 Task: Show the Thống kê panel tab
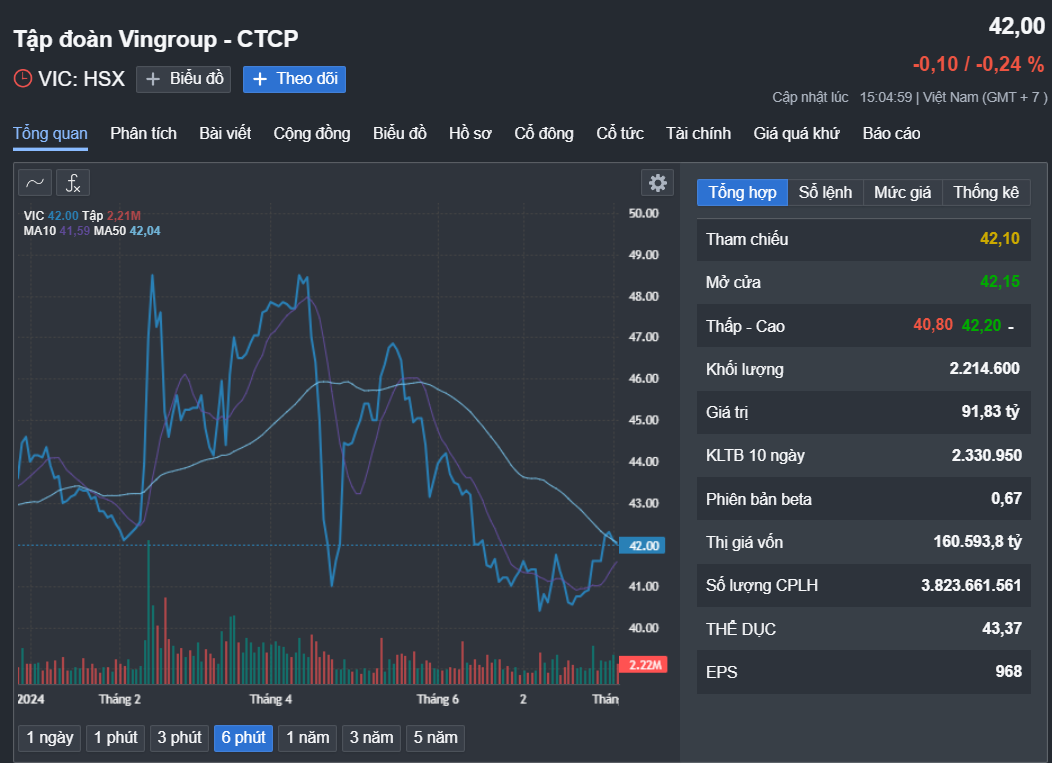[x=986, y=192]
